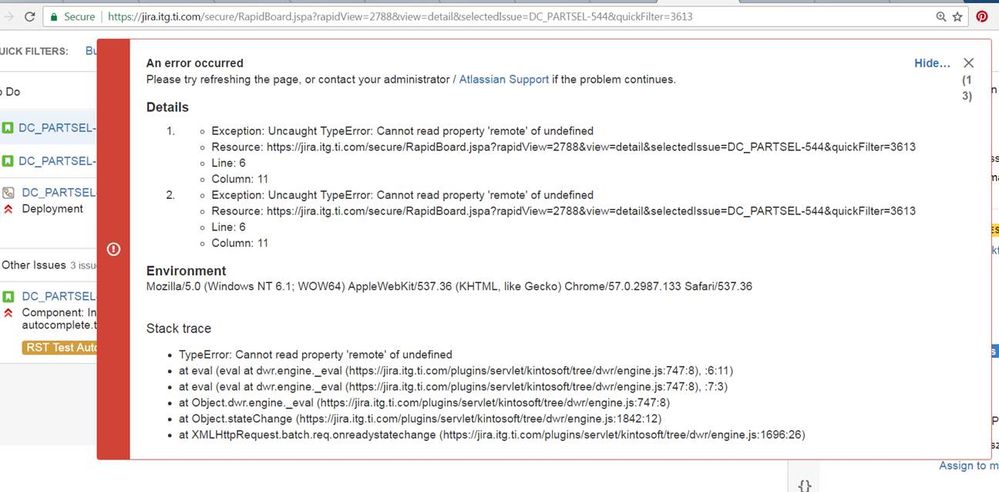Click the Object.stateChange stack trace line
Viewport: 999px width, 492px height.
pyautogui.click(x=420, y=419)
